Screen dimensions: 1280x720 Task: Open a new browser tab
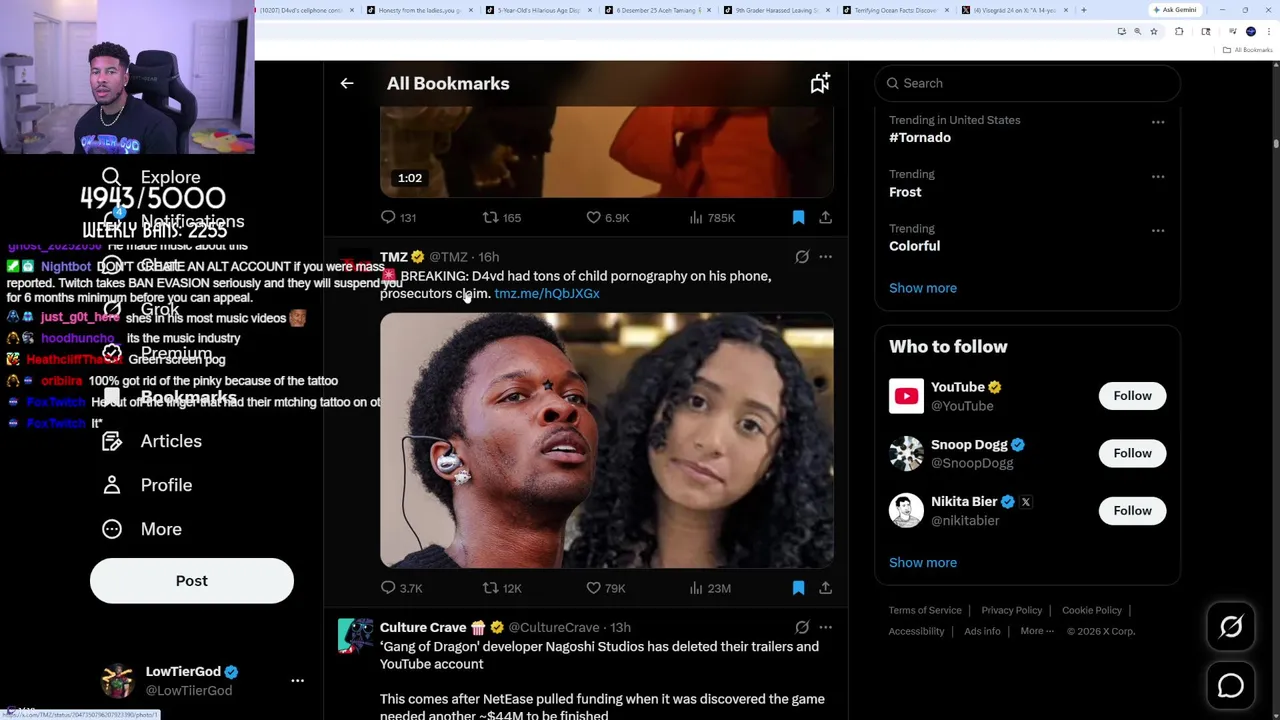click(x=1085, y=10)
